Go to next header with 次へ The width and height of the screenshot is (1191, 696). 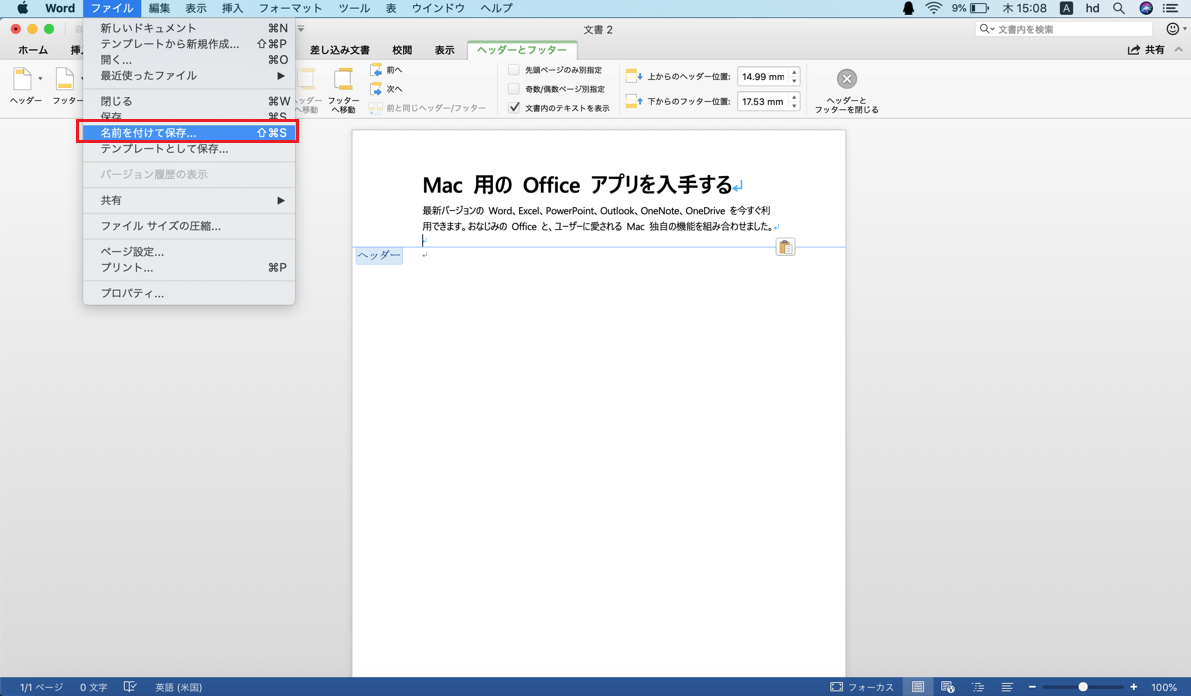pos(387,89)
